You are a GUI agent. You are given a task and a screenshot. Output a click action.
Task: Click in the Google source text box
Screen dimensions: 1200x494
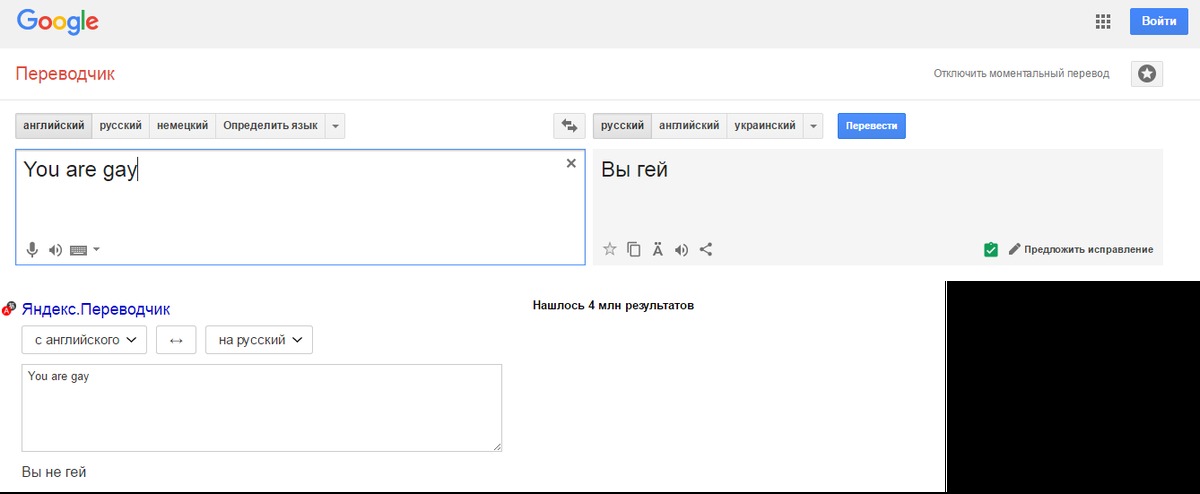(x=300, y=207)
